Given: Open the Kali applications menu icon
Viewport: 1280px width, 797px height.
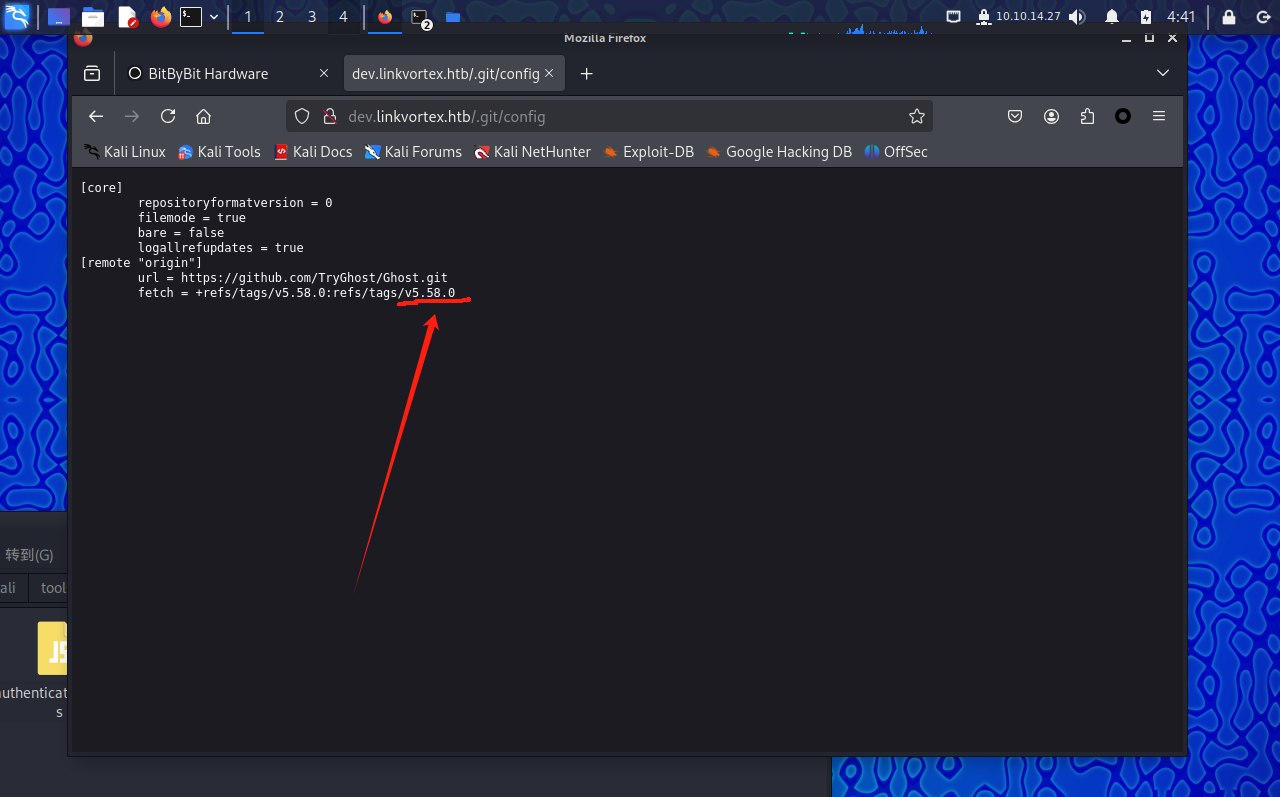Looking at the screenshot, I should 17,17.
